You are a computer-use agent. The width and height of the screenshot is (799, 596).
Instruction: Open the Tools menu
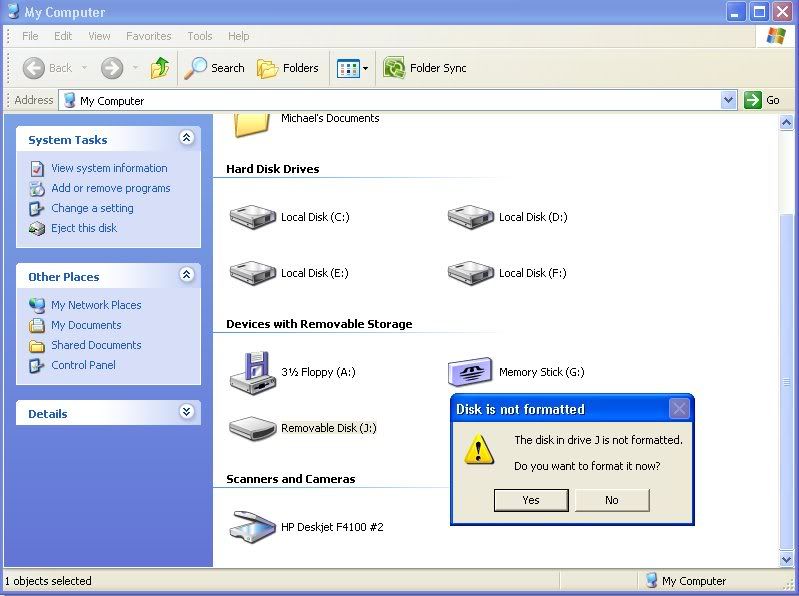click(200, 36)
